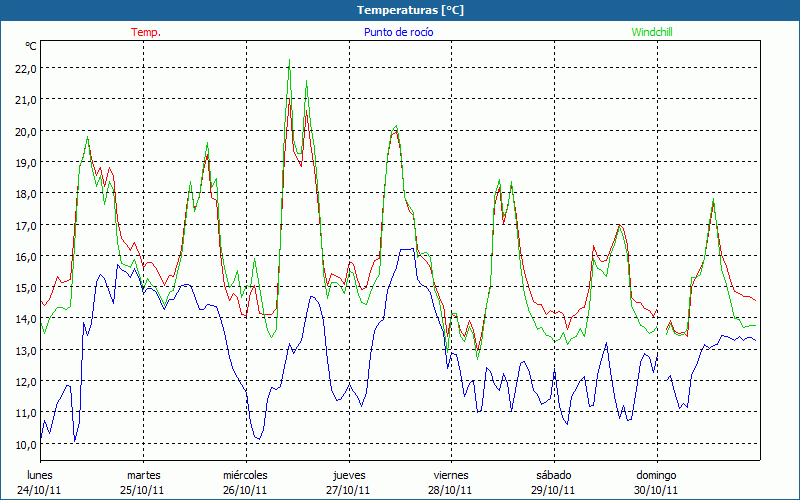Click the viernes day label
800x500 pixels.
[x=451, y=475]
